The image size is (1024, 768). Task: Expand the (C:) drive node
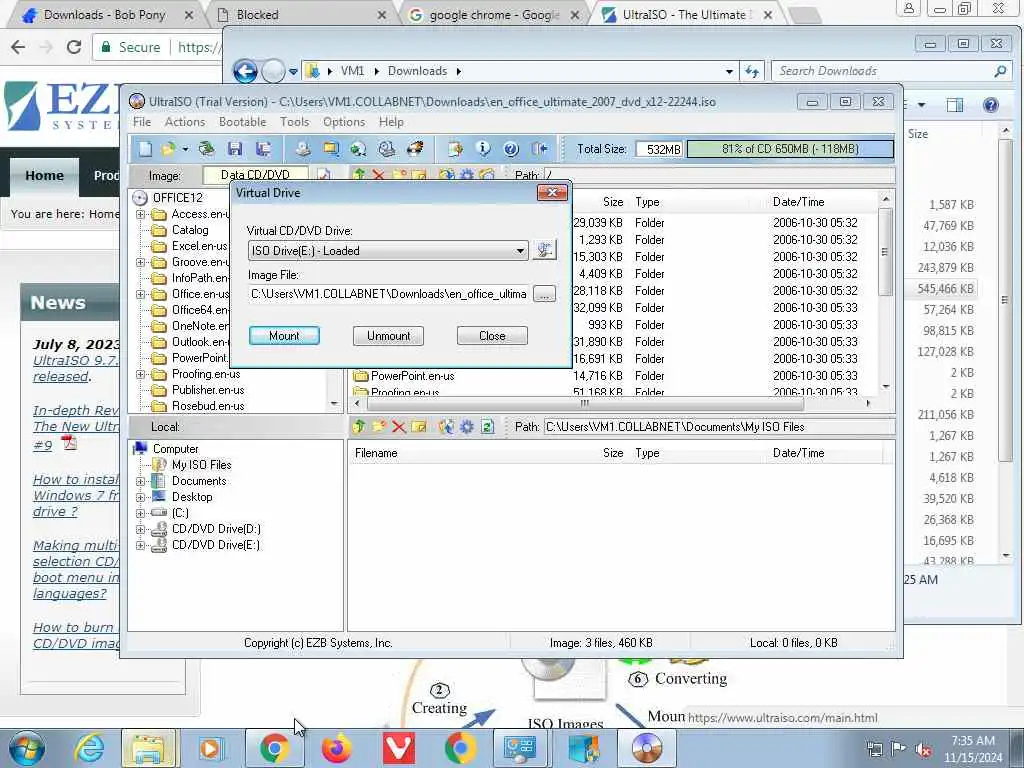(x=140, y=513)
